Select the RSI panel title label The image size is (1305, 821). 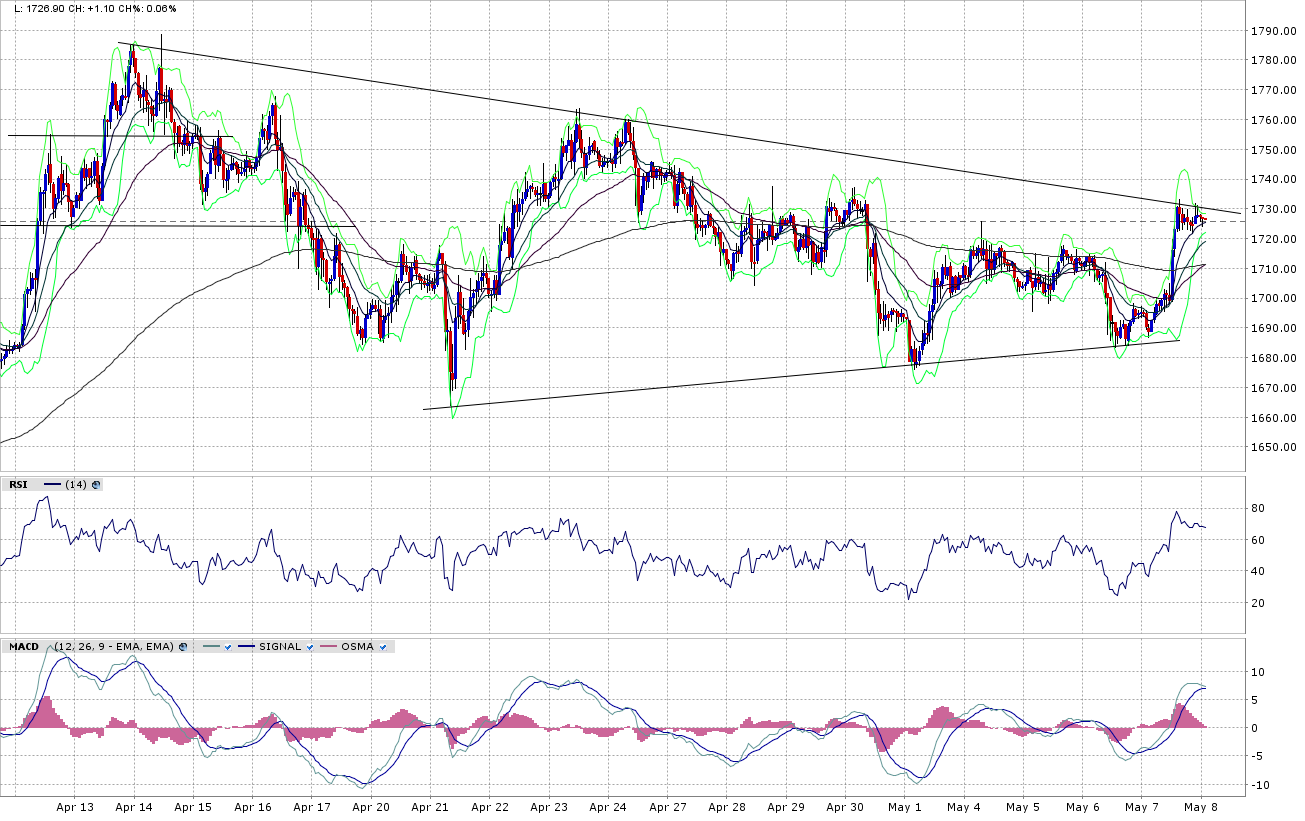coord(18,485)
